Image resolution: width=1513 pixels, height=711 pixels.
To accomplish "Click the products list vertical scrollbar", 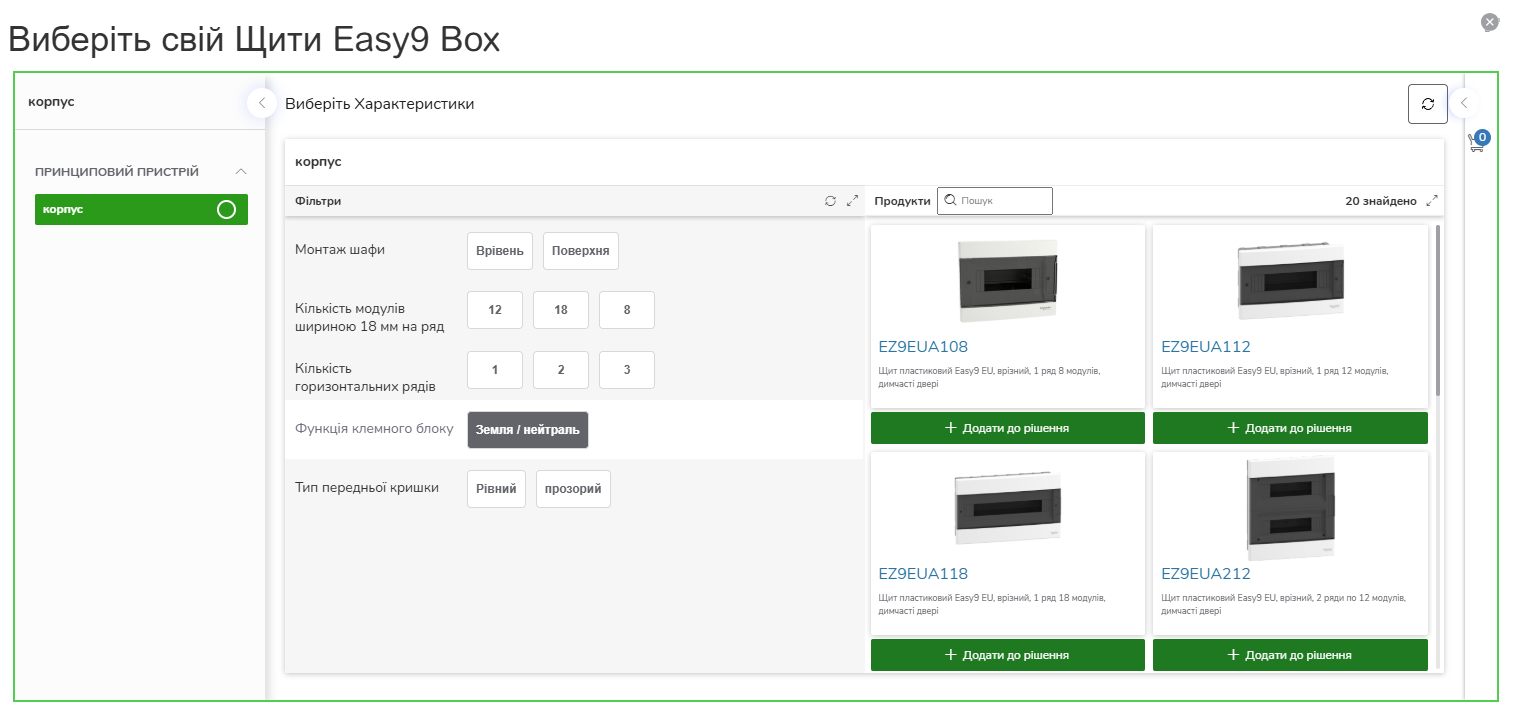I will pos(1438,310).
